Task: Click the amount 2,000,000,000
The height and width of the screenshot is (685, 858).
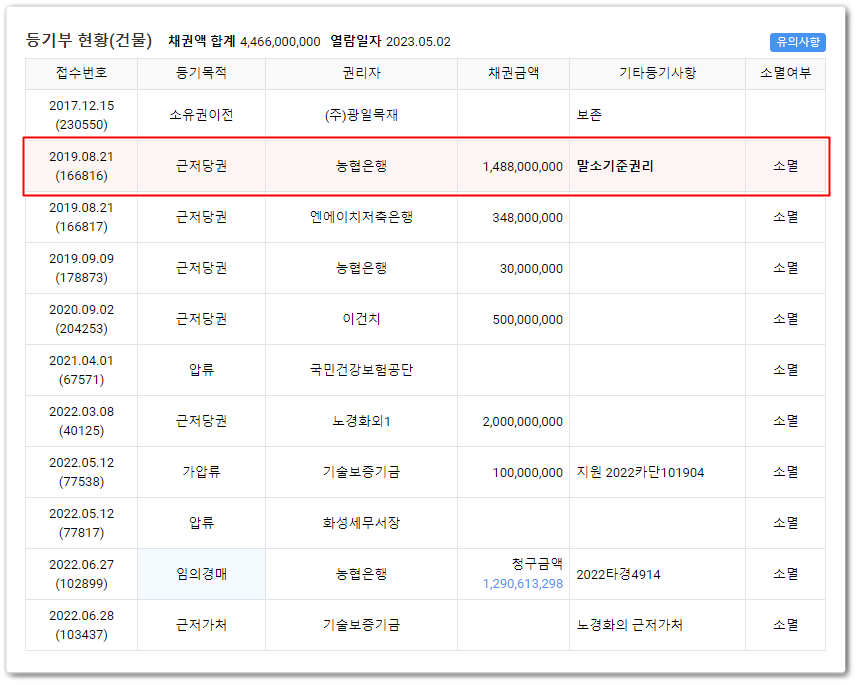Action: pyautogui.click(x=523, y=422)
